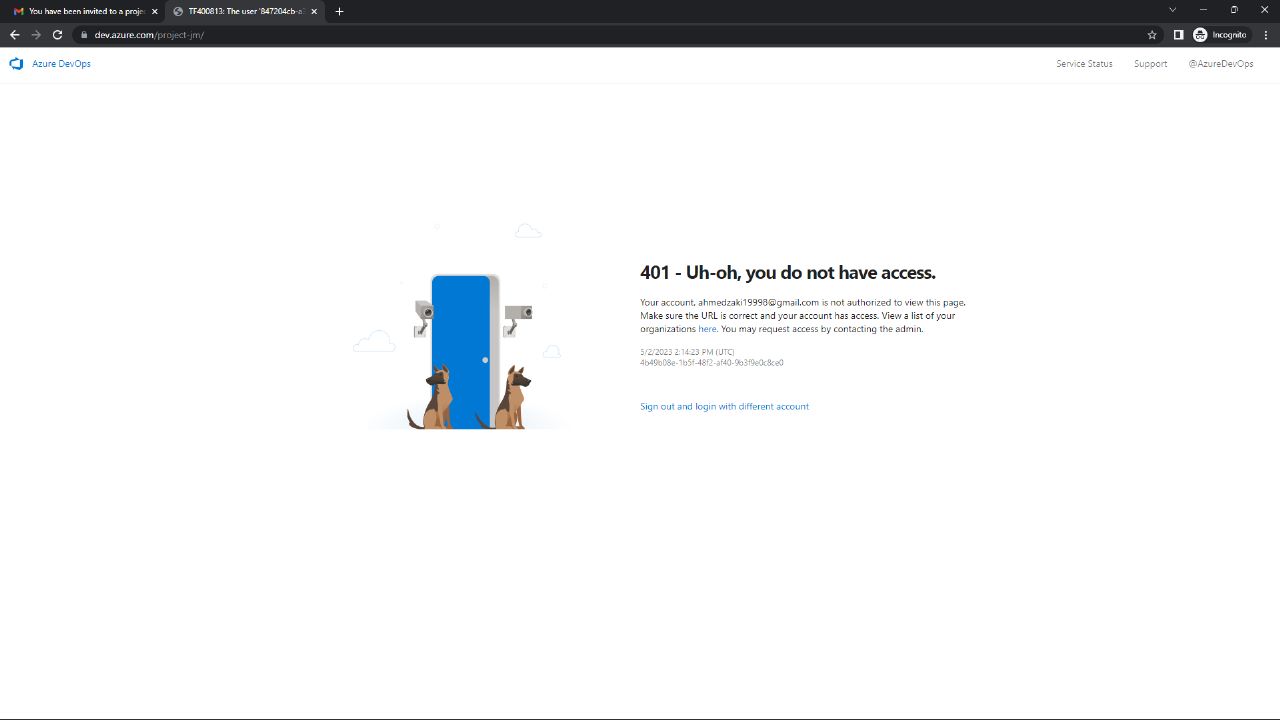Viewport: 1280px width, 720px height.
Task: Reload the current page
Action: click(x=57, y=34)
